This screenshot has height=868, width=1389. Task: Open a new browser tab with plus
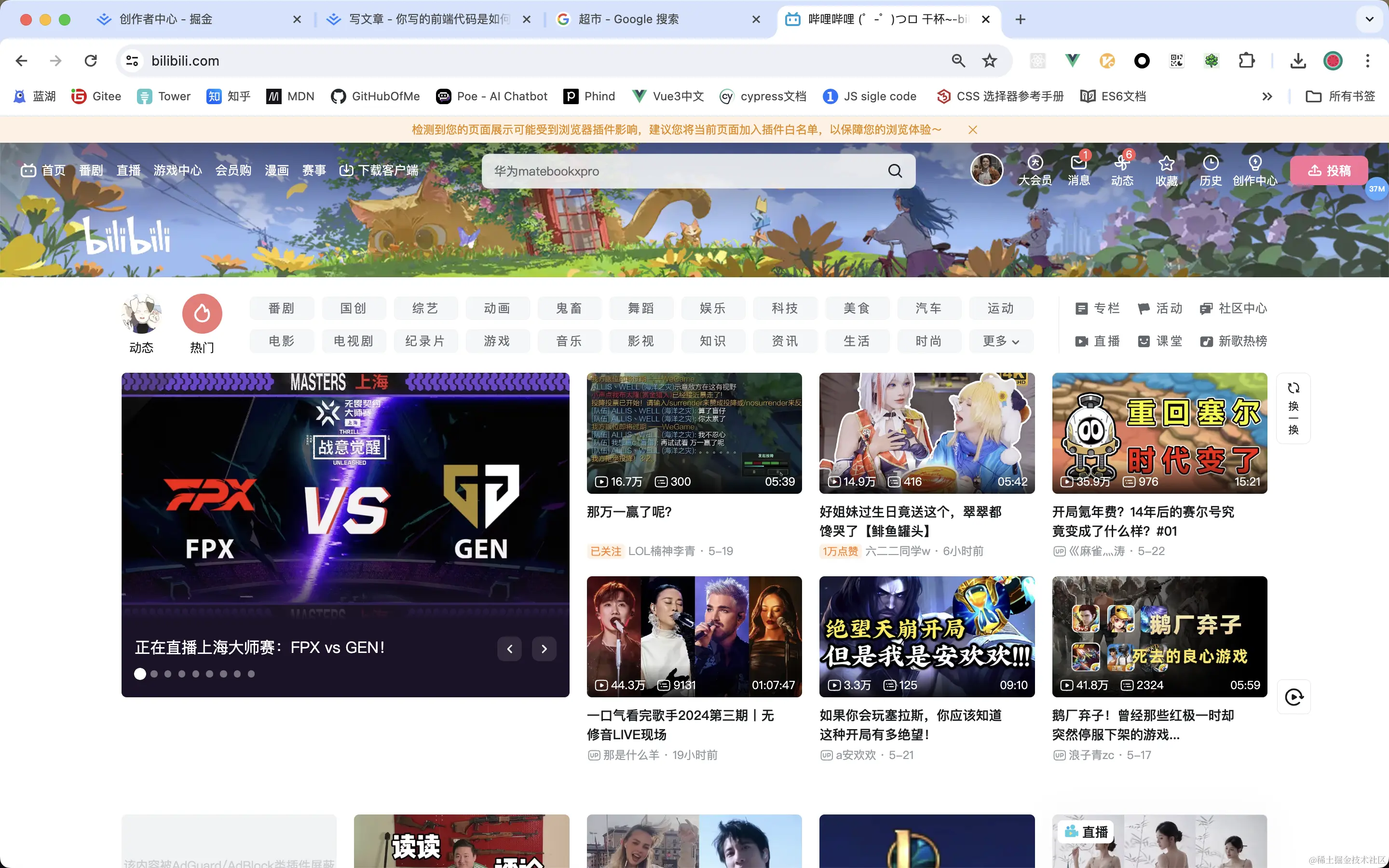[x=1021, y=19]
